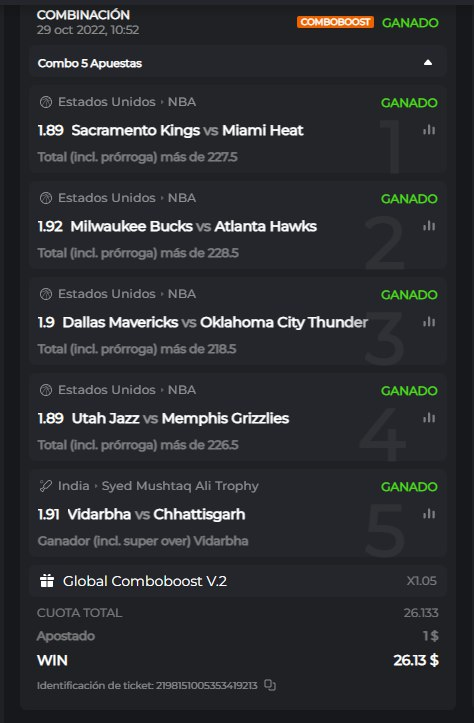474x723 pixels.
Task: Open Milwaukee Bucks vs Atlanta Hawks event
Action: pos(194,226)
